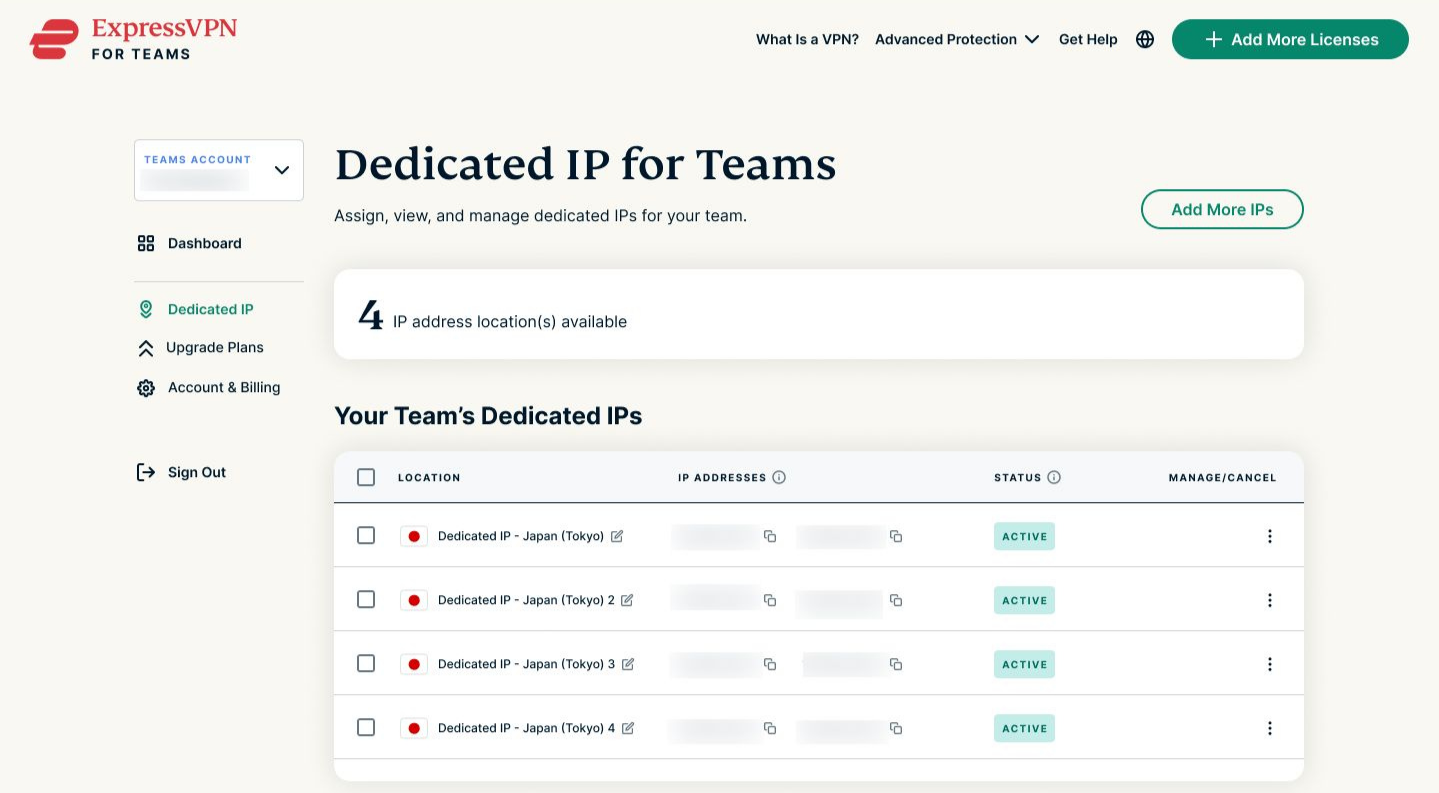
Task: Click the Add More Licenses button
Action: 1290,39
